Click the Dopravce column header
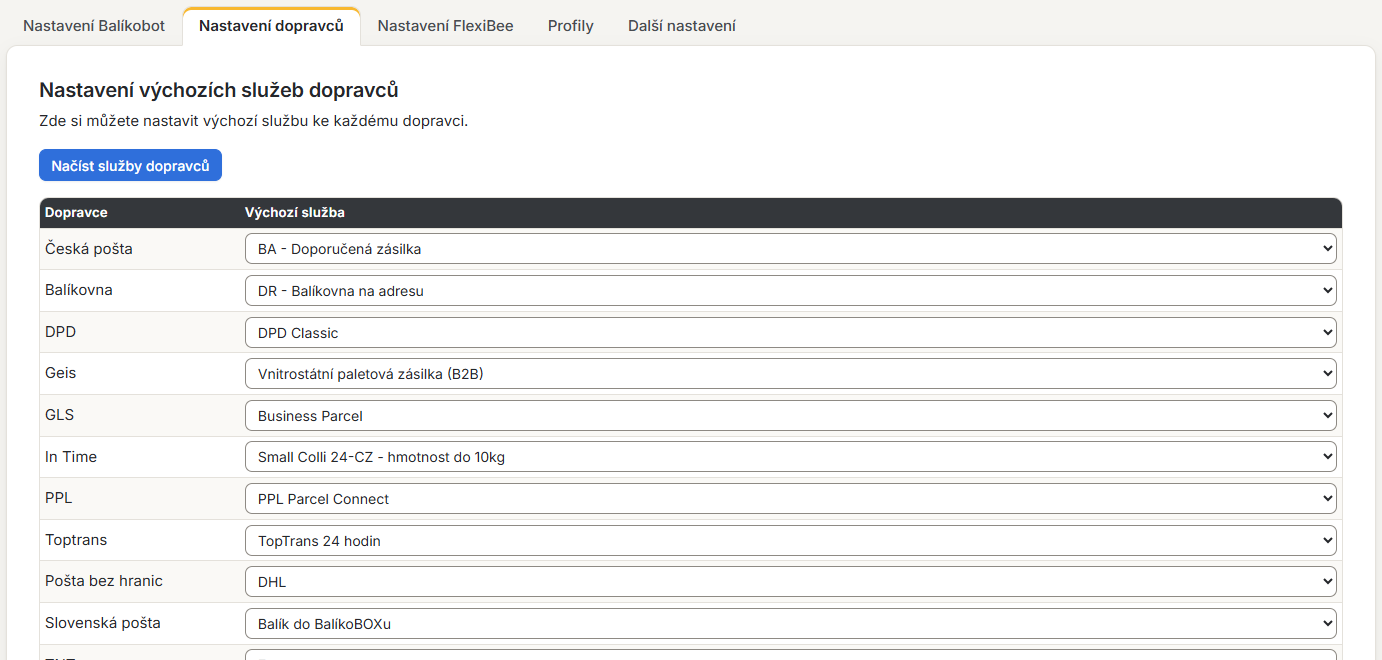 (76, 212)
